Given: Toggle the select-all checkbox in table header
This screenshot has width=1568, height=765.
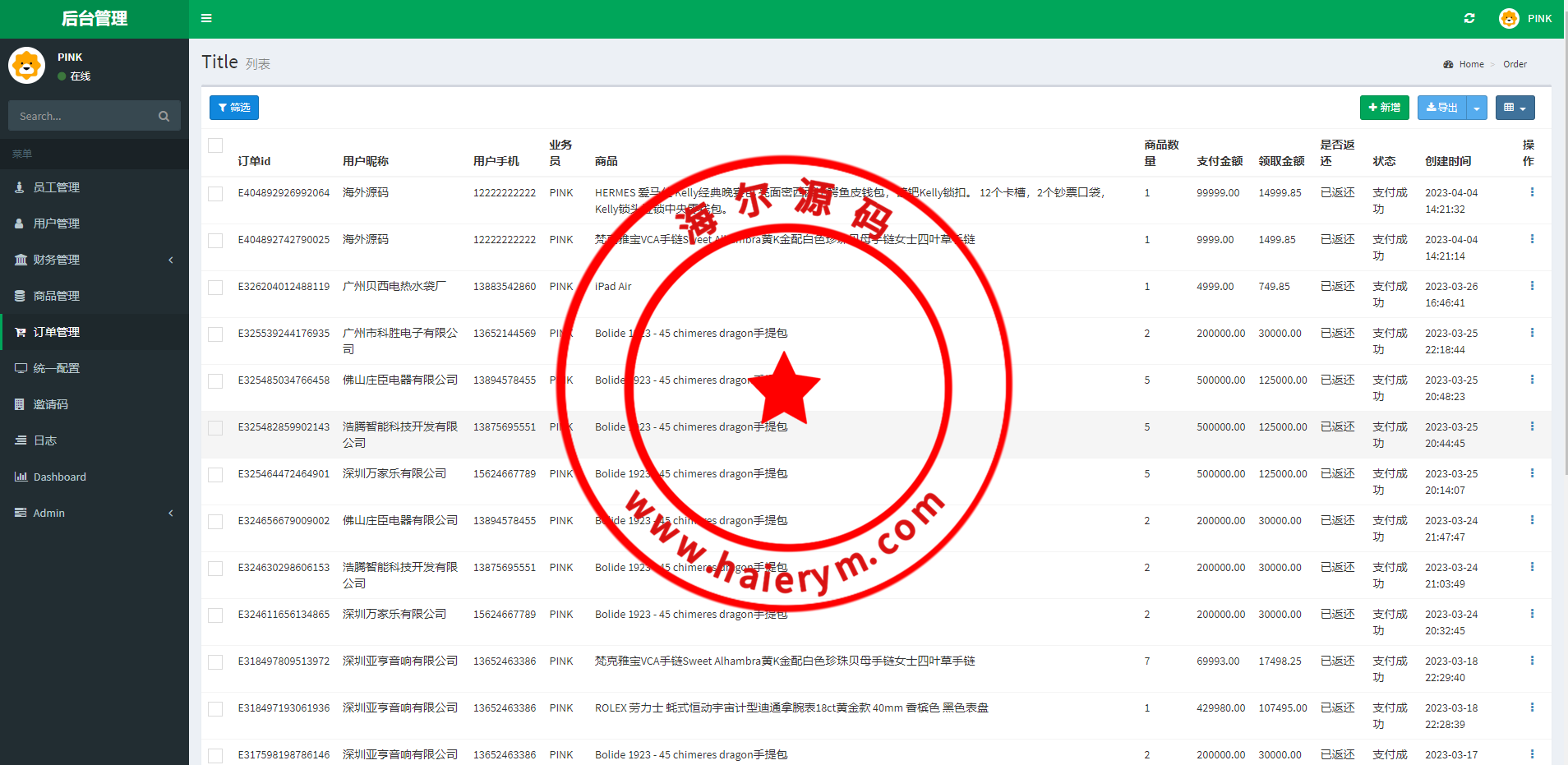Looking at the screenshot, I should coord(215,145).
